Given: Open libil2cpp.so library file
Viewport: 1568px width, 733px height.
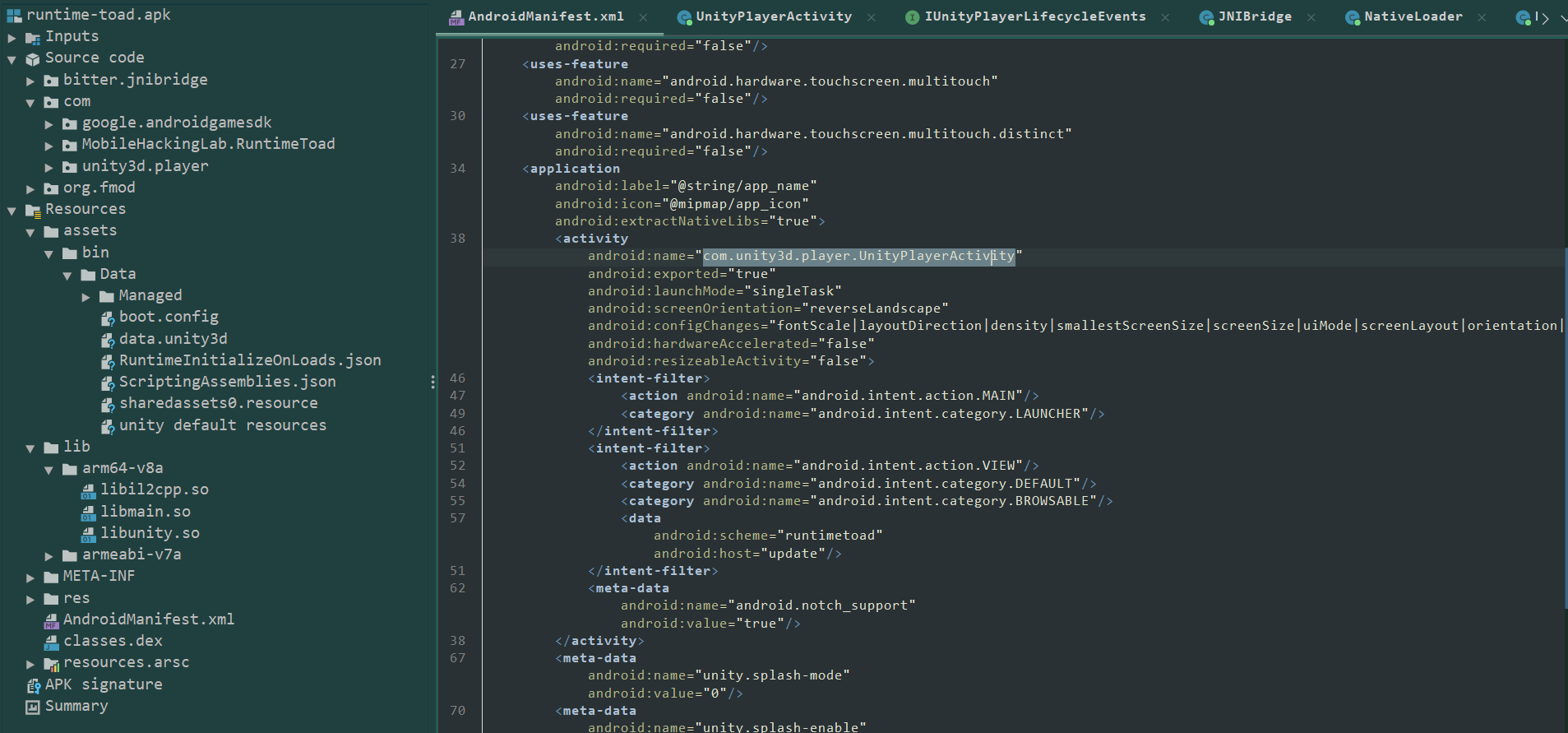Looking at the screenshot, I should point(154,489).
